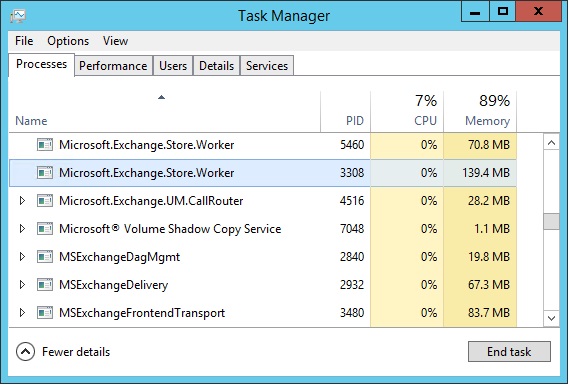Image resolution: width=569 pixels, height=385 pixels.
Task: Click the icon of Microsoft.Exchange.Store.Worker PID 5460
Action: tap(45, 145)
